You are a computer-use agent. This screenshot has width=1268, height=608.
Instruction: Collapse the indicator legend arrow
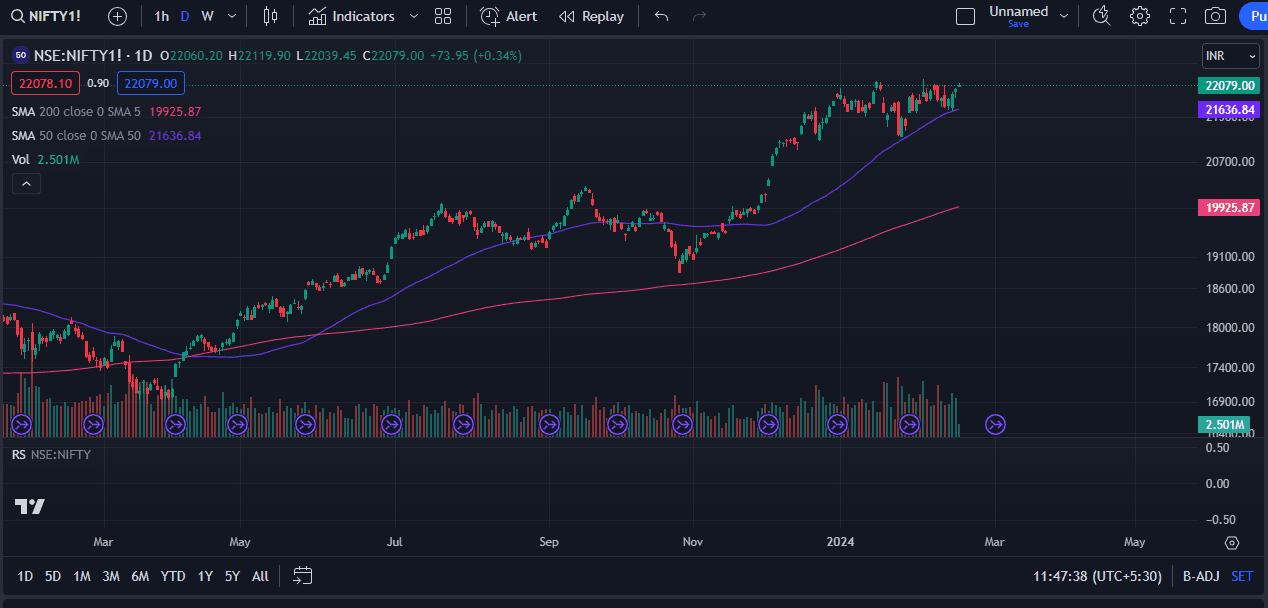pos(26,183)
